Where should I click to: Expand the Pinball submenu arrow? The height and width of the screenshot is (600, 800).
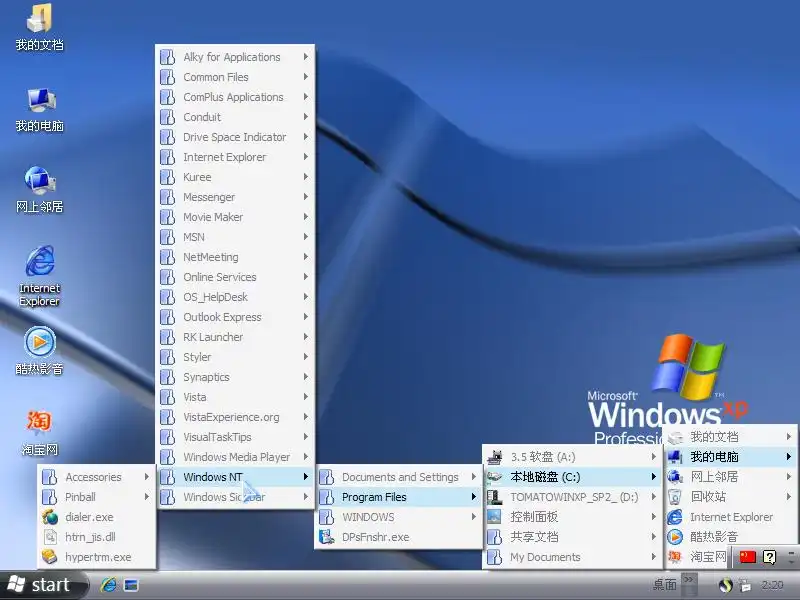coord(146,496)
